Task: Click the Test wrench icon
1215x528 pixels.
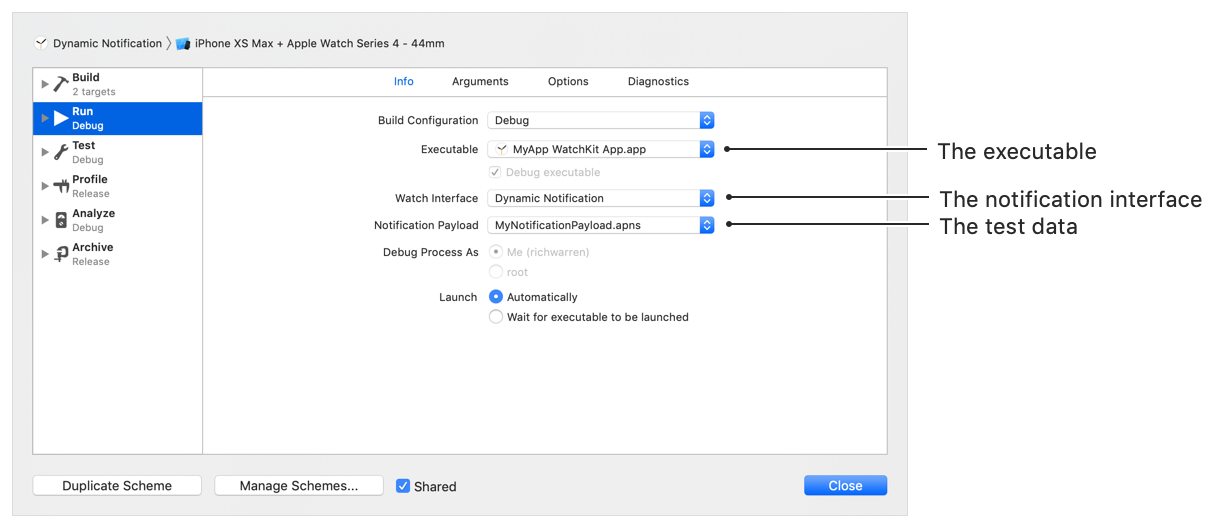Action: (61, 152)
